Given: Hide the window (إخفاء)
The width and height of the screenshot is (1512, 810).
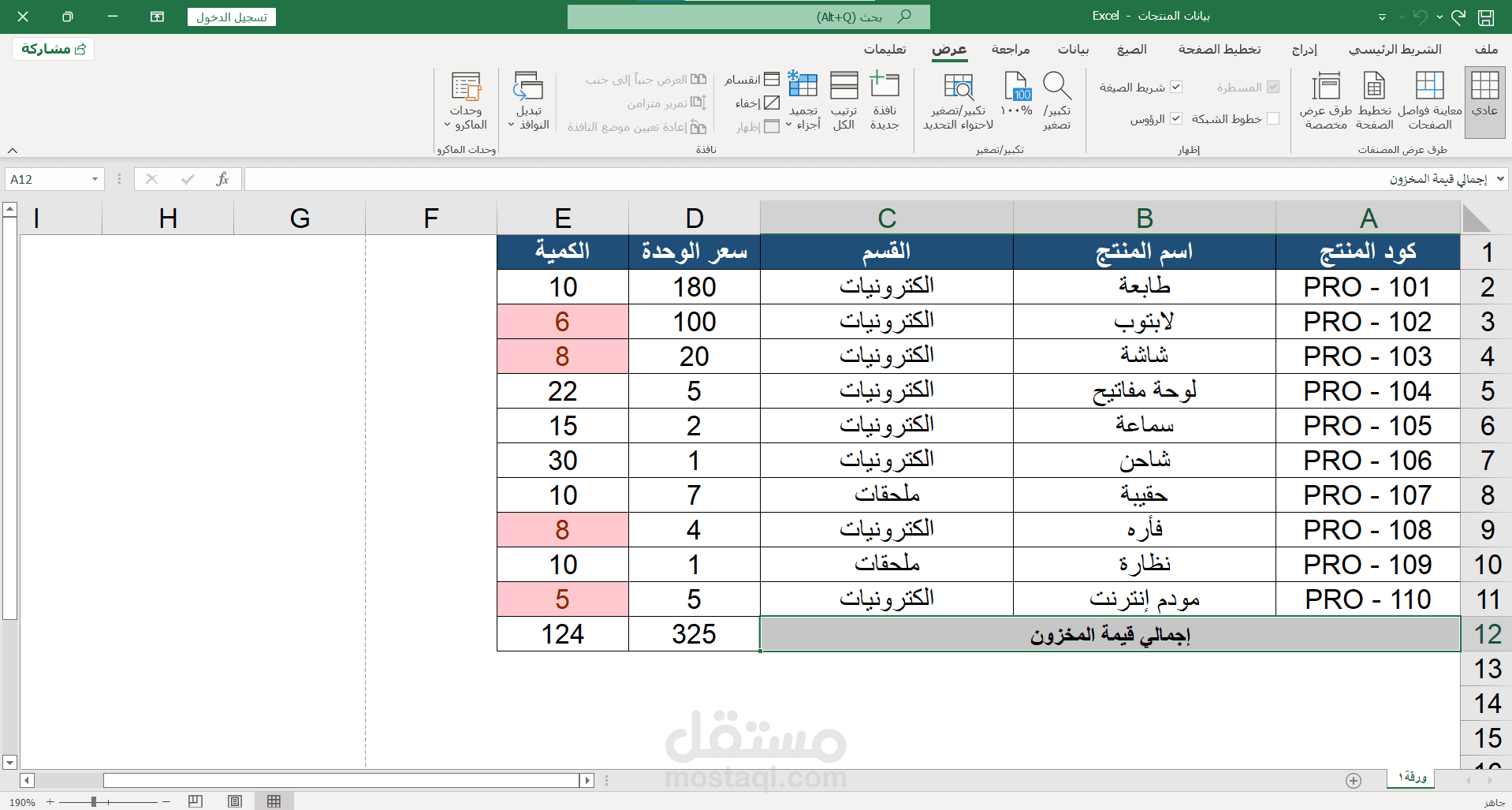Looking at the screenshot, I should click(757, 103).
